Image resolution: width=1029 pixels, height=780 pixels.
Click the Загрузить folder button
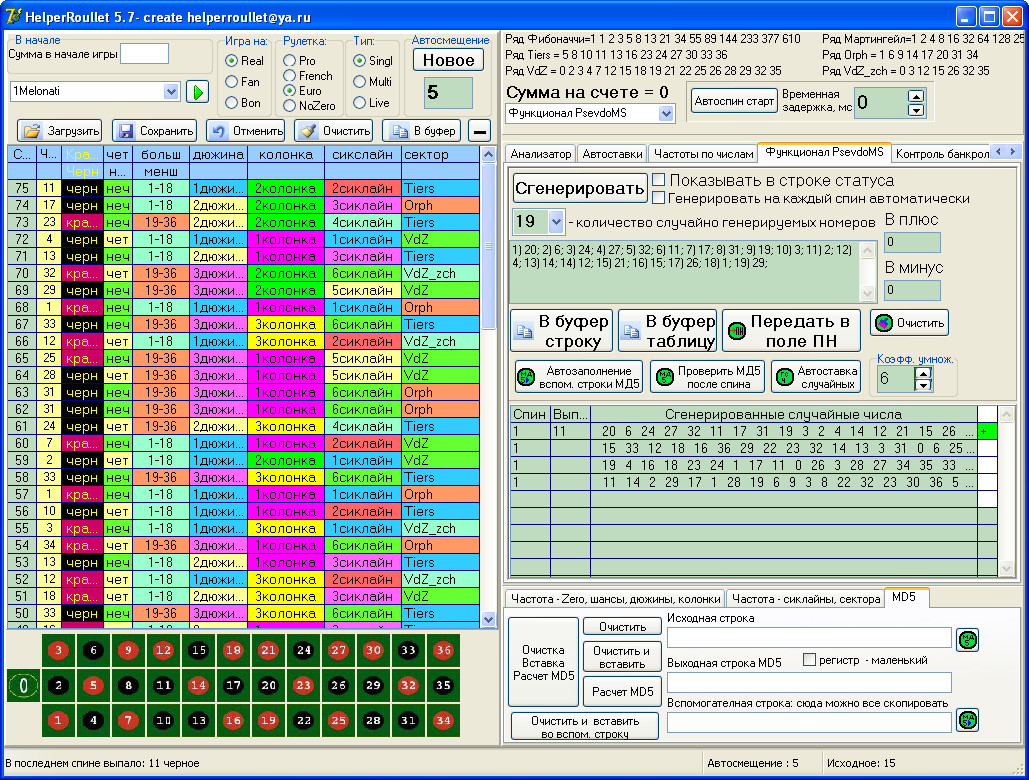click(60, 131)
